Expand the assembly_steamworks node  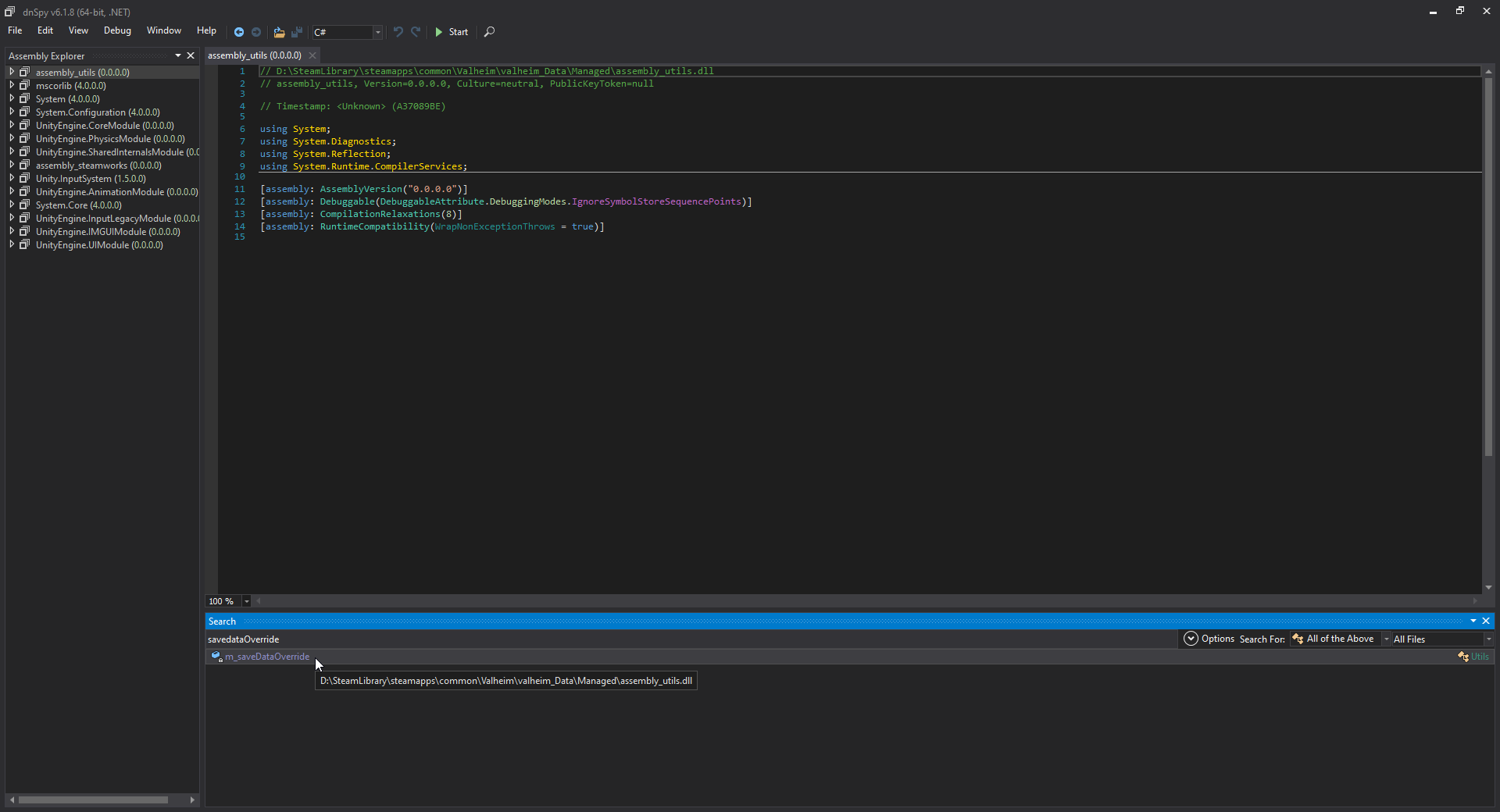click(12, 165)
